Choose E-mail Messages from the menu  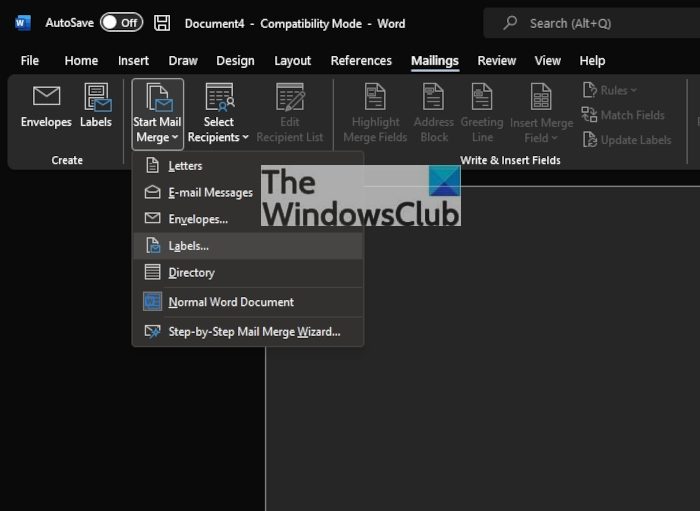pyautogui.click(x=248, y=192)
